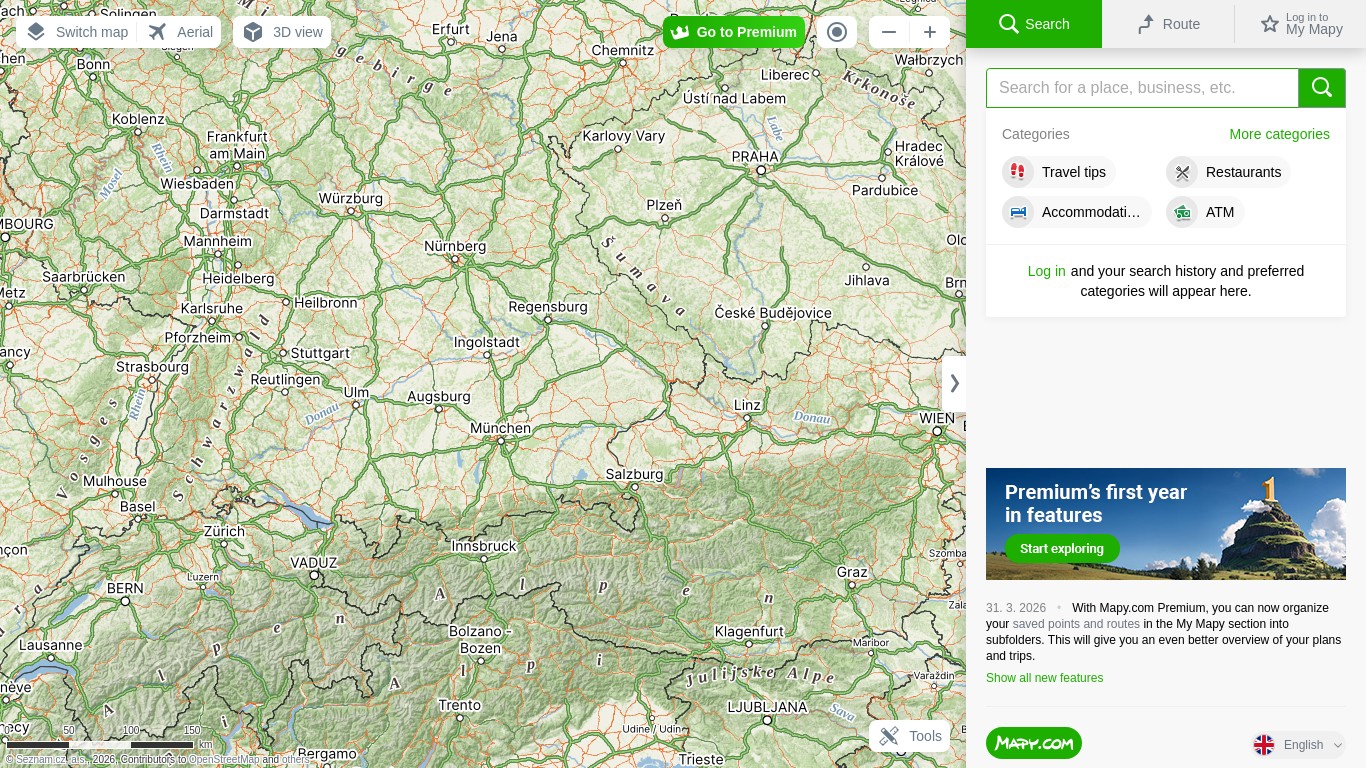This screenshot has height=768, width=1366.
Task: Open the Restaurants category
Action: point(1228,172)
